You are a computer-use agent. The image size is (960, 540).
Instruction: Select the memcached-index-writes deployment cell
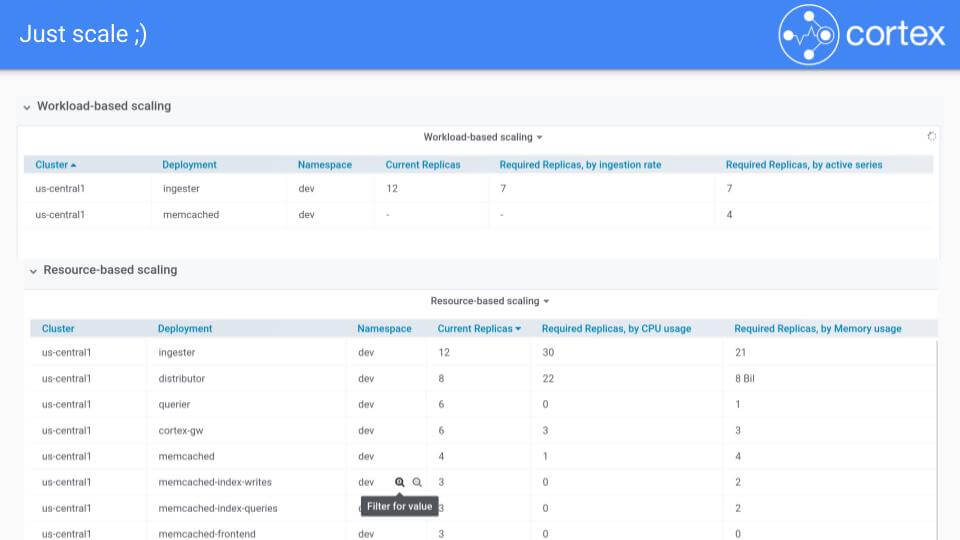pyautogui.click(x=214, y=483)
